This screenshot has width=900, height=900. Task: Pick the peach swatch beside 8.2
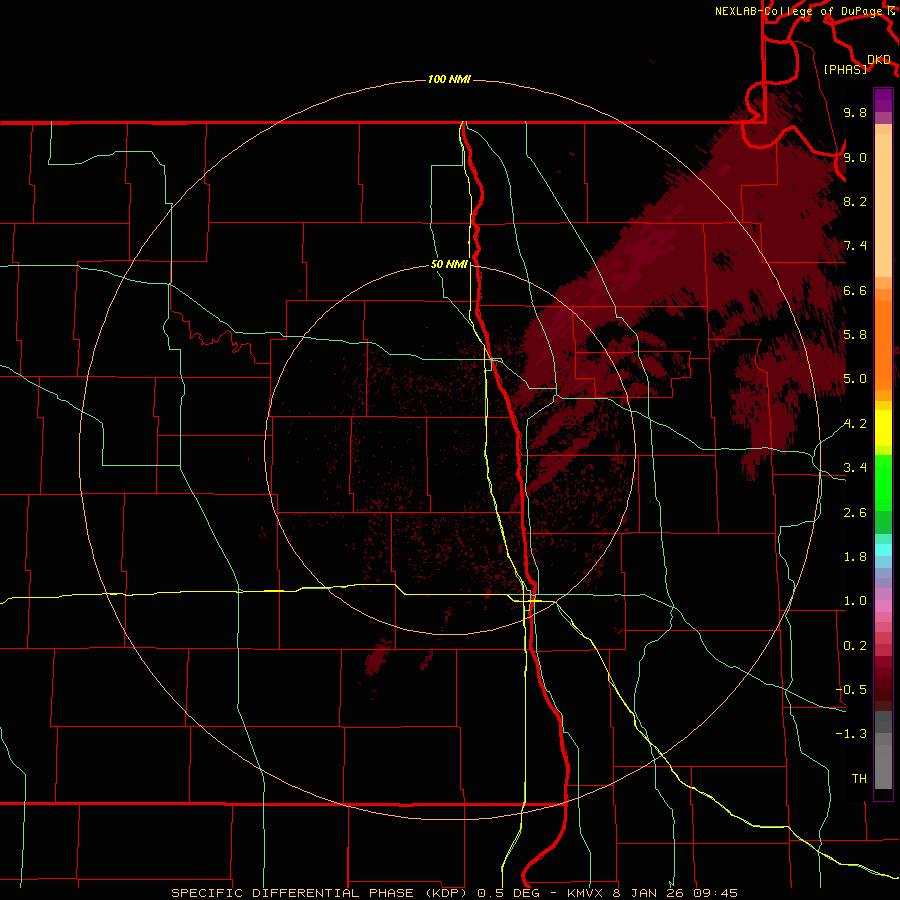(x=883, y=205)
